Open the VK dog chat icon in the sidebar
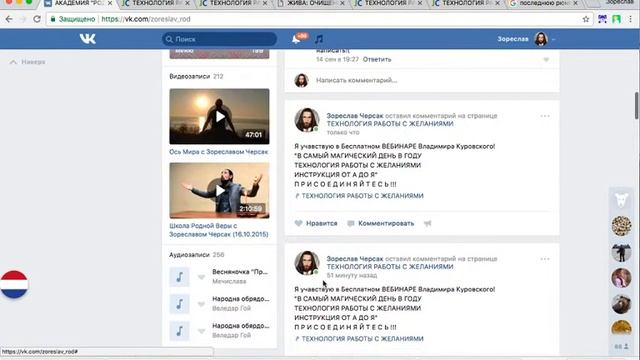Screen dimensions: 640x360 tap(621, 200)
